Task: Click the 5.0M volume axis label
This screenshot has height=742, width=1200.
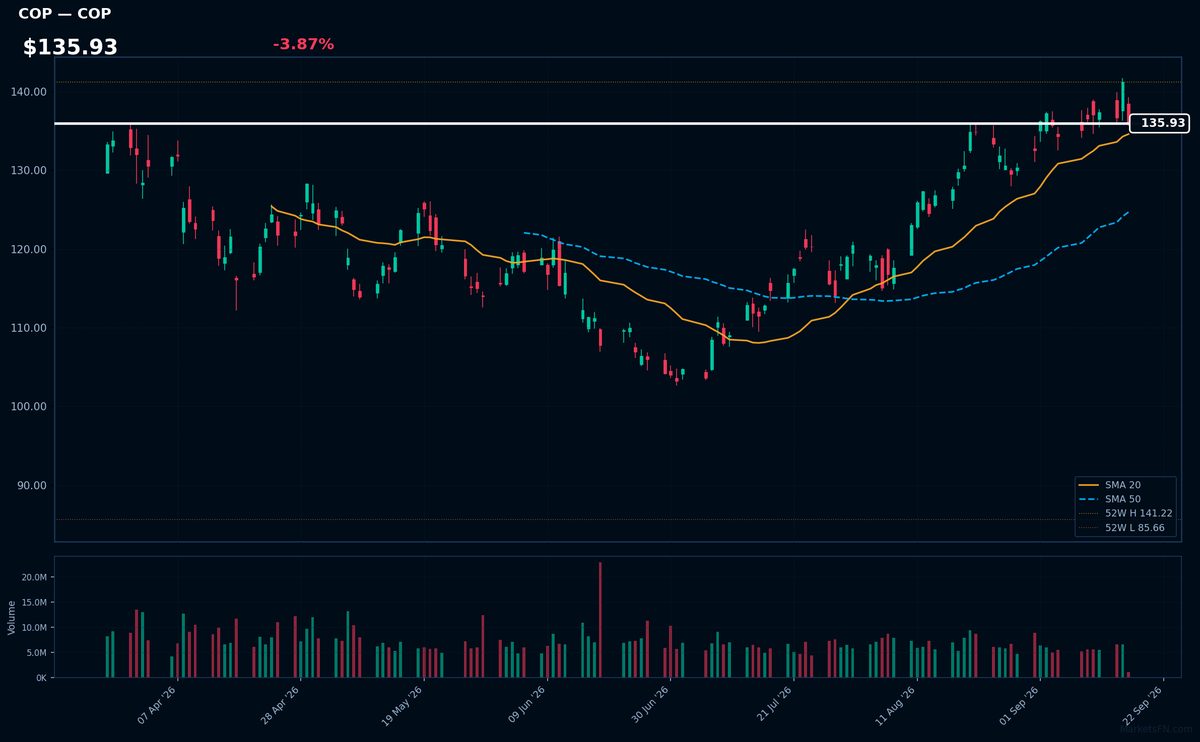Action: pos(36,652)
